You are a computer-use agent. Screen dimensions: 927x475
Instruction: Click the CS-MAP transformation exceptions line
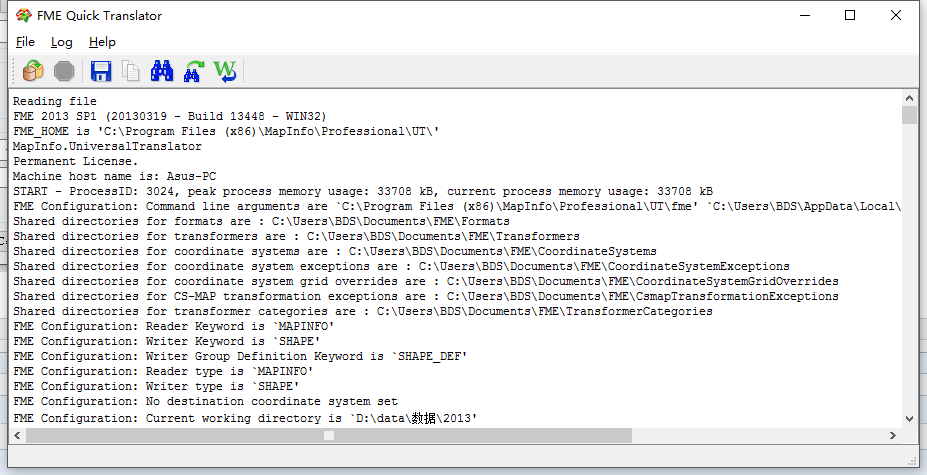(x=426, y=296)
